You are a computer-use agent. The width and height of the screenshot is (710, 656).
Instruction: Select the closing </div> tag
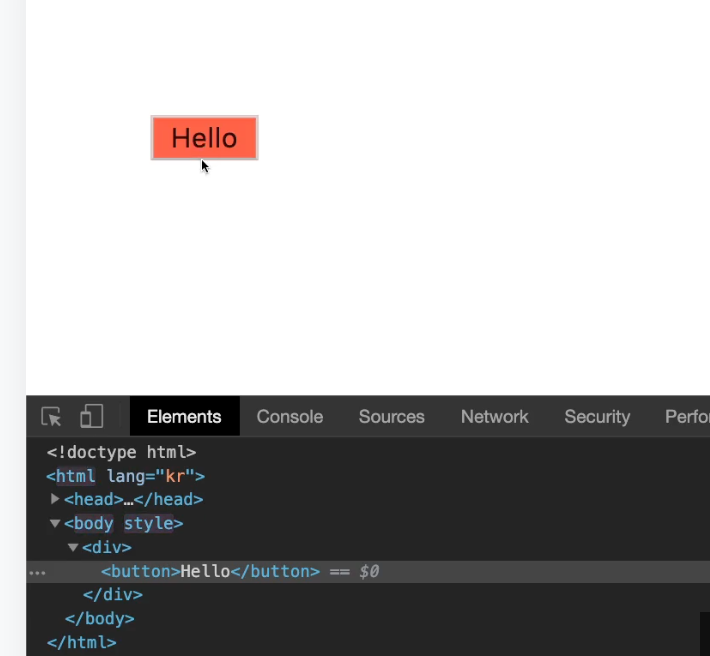(113, 594)
